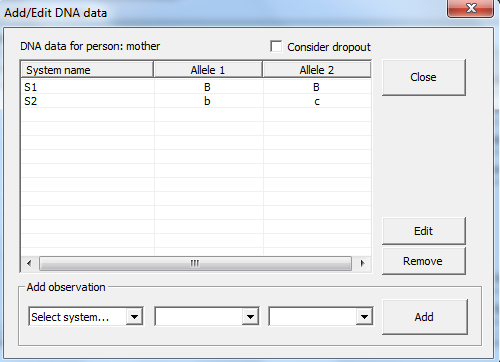Close the dialog with the Close button
Image resolution: width=500 pixels, height=362 pixels.
424,77
